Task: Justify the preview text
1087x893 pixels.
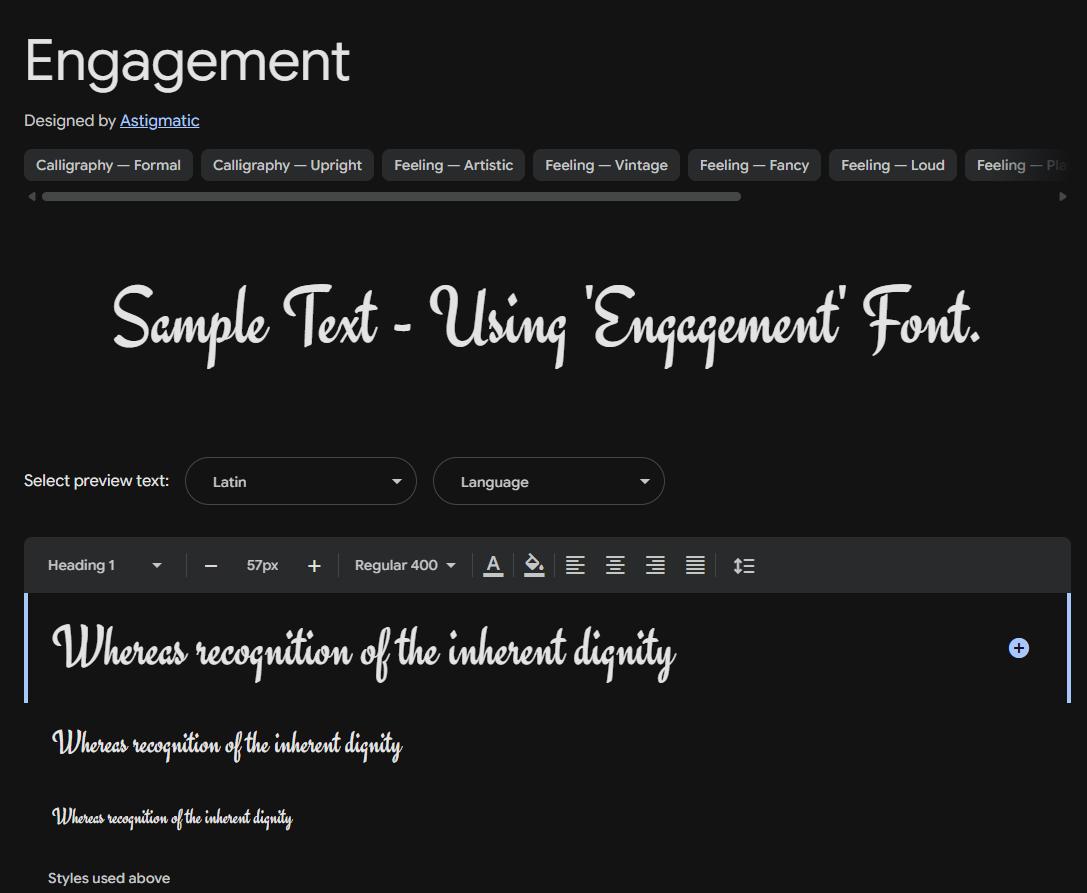Action: (x=695, y=566)
